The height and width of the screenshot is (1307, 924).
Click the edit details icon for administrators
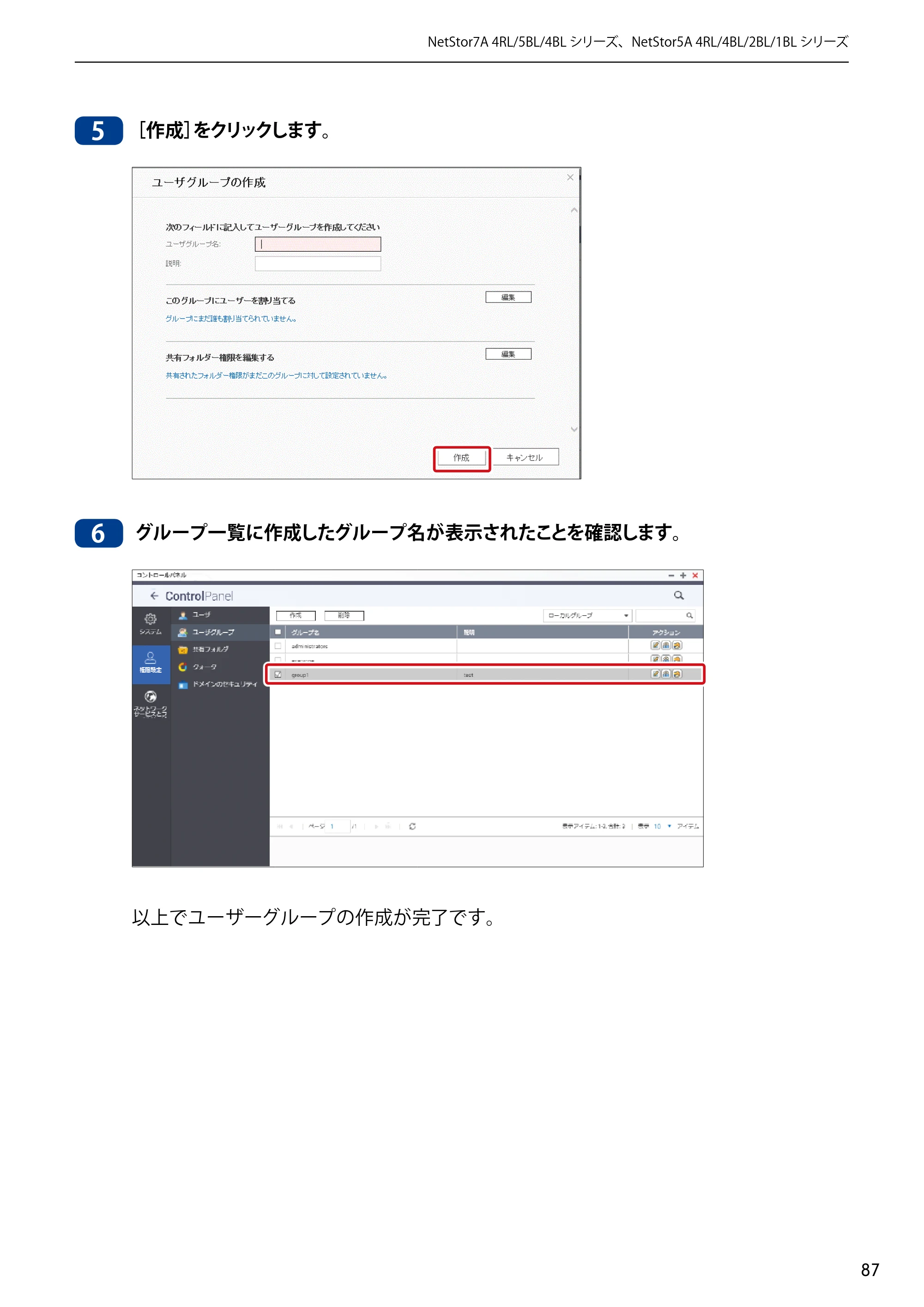[655, 645]
